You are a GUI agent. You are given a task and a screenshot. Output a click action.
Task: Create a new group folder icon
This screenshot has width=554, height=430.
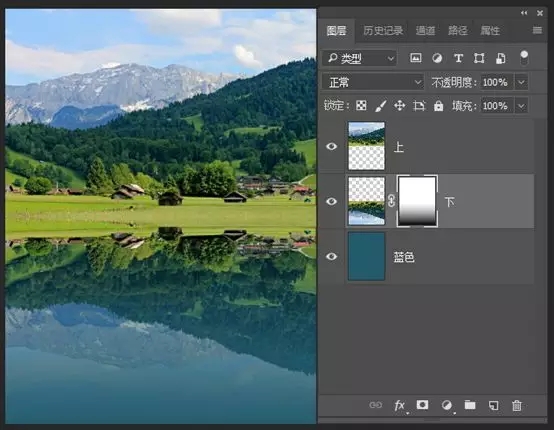click(470, 405)
